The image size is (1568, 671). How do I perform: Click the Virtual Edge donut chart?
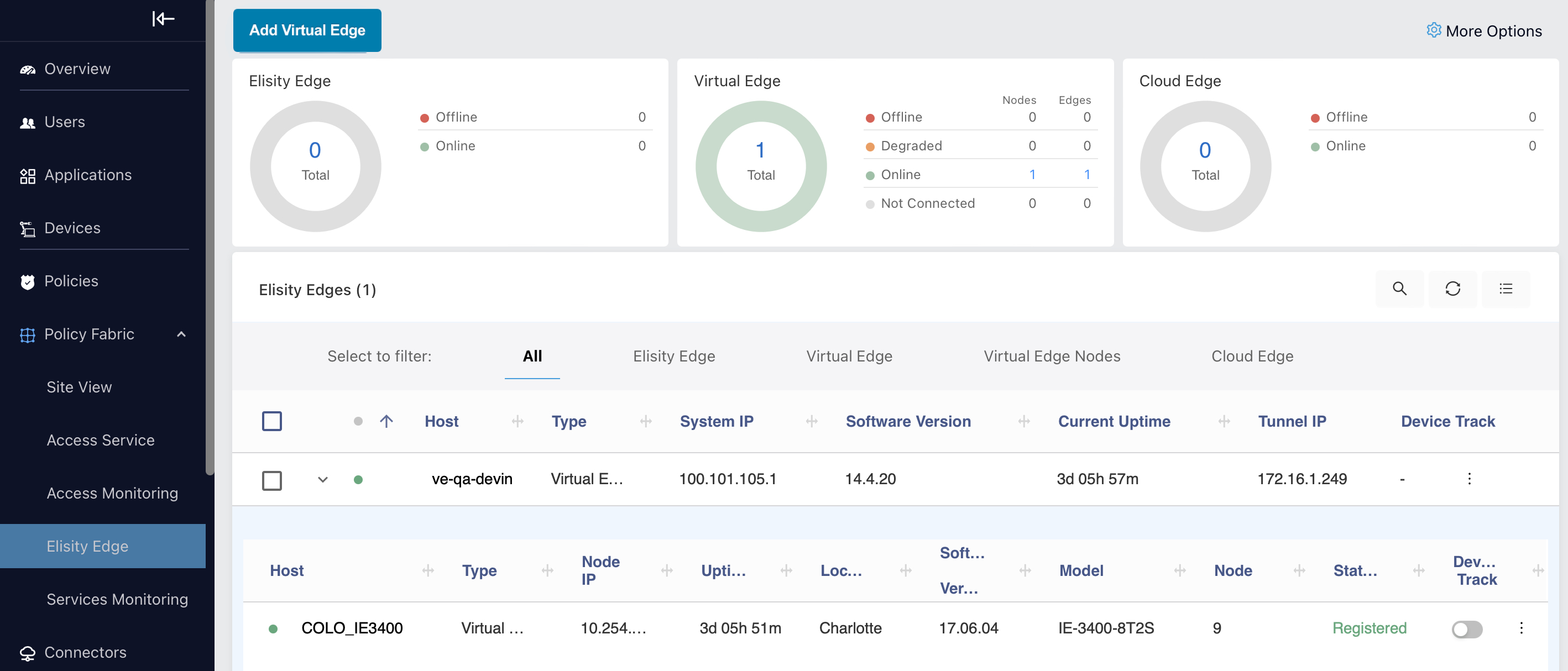pos(761,166)
